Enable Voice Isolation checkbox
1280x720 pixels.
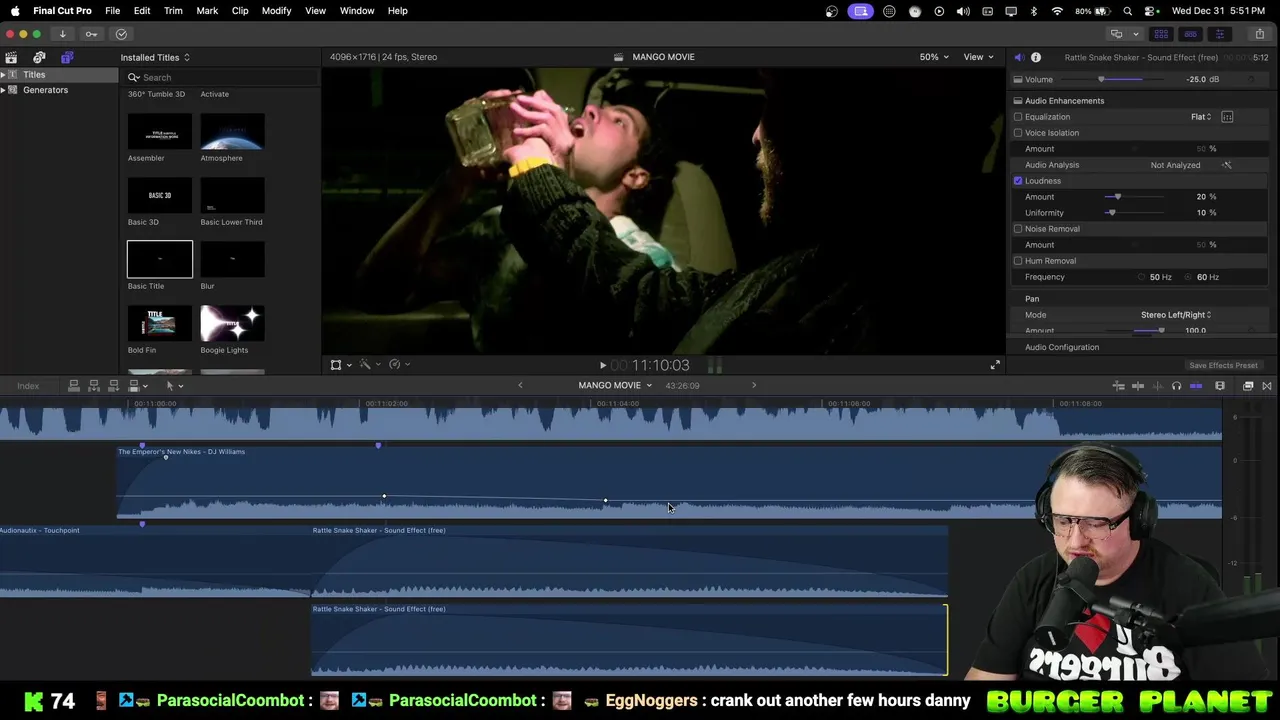(x=1018, y=133)
